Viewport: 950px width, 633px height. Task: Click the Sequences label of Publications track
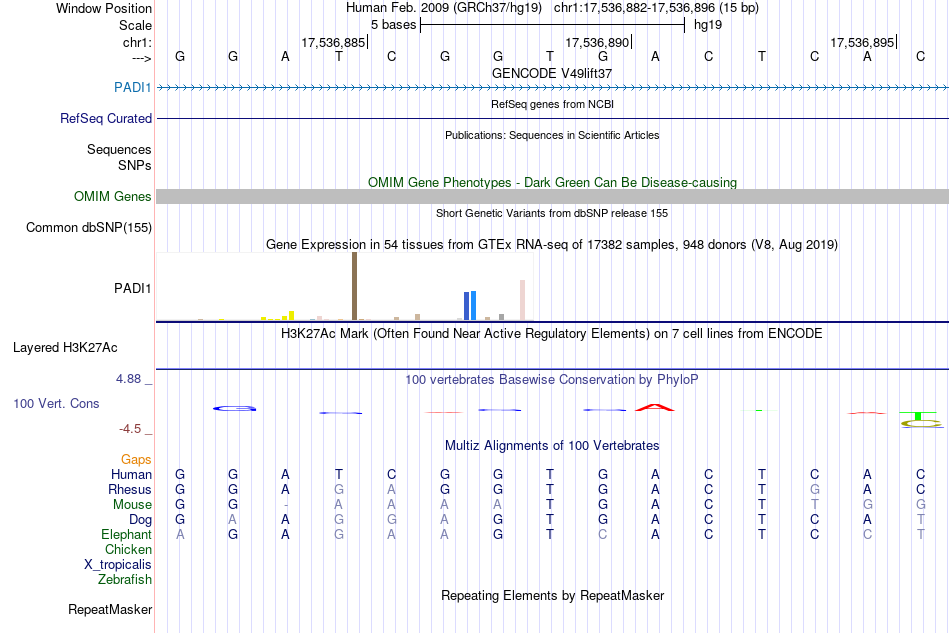[x=119, y=149]
